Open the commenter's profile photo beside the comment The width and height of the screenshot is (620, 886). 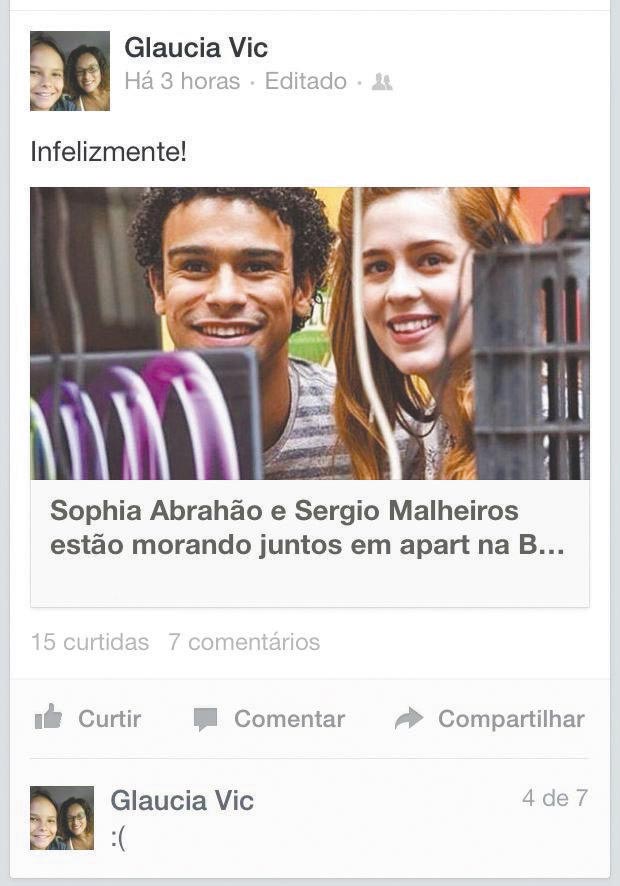[x=62, y=818]
